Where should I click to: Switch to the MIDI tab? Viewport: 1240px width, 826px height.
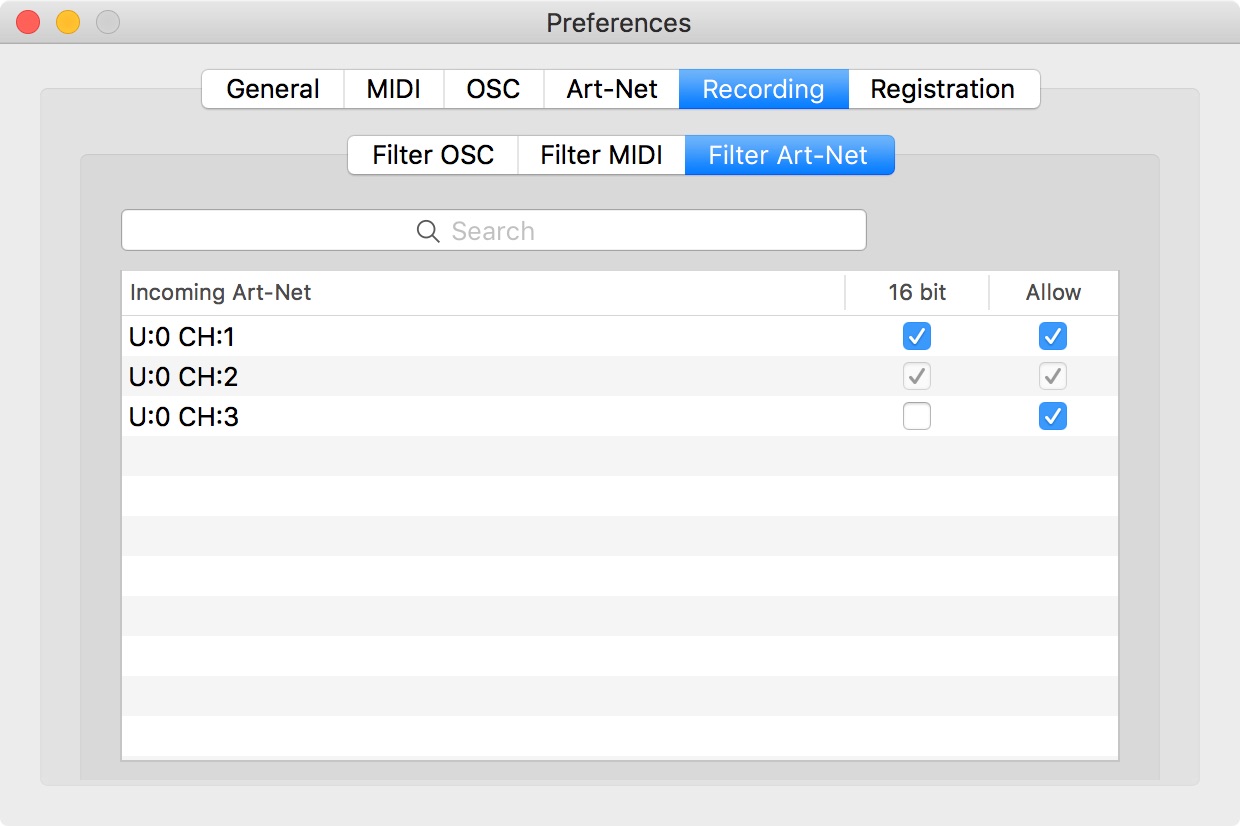click(394, 89)
